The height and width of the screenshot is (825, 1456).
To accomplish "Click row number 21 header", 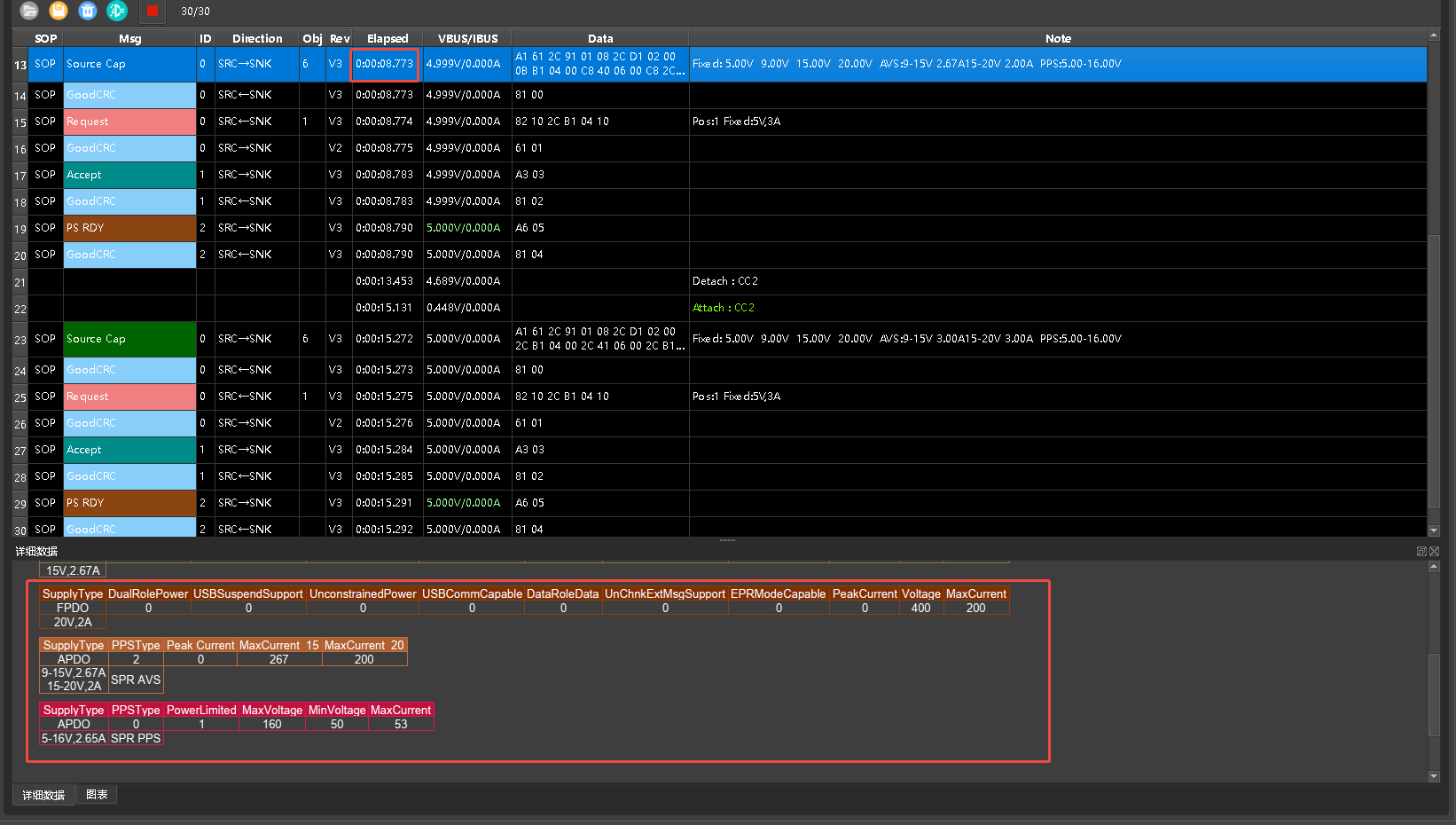I will tap(20, 282).
